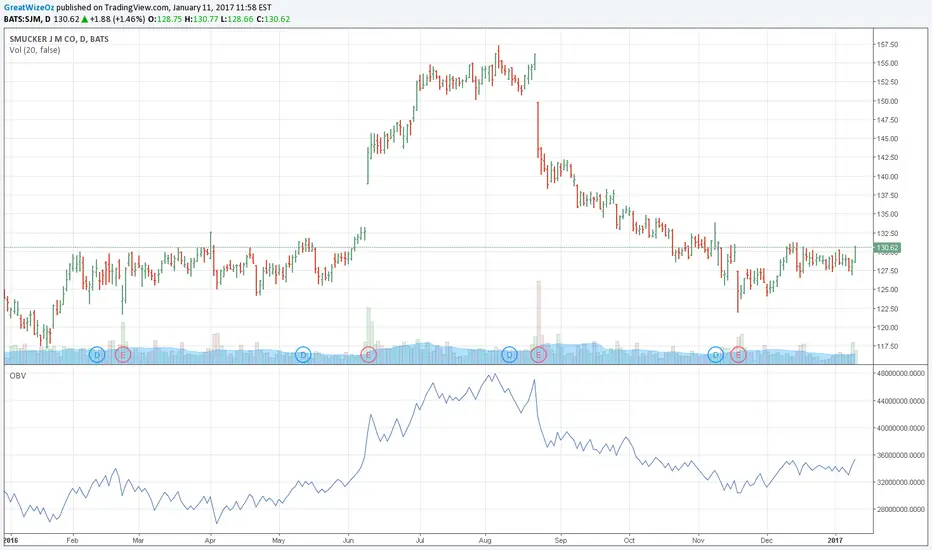This screenshot has height=550, width=932.
Task: Click the H:130.77 high value
Action: pyautogui.click(x=201, y=19)
